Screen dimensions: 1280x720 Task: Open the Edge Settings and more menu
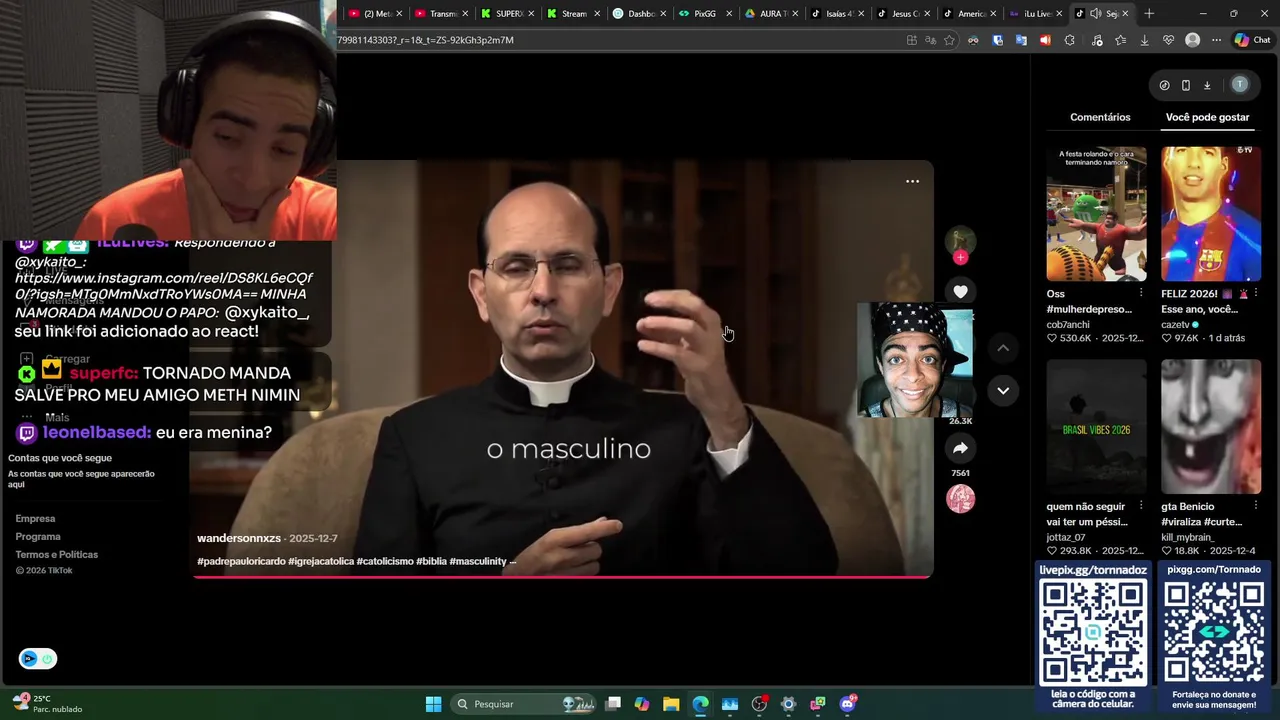(1216, 40)
